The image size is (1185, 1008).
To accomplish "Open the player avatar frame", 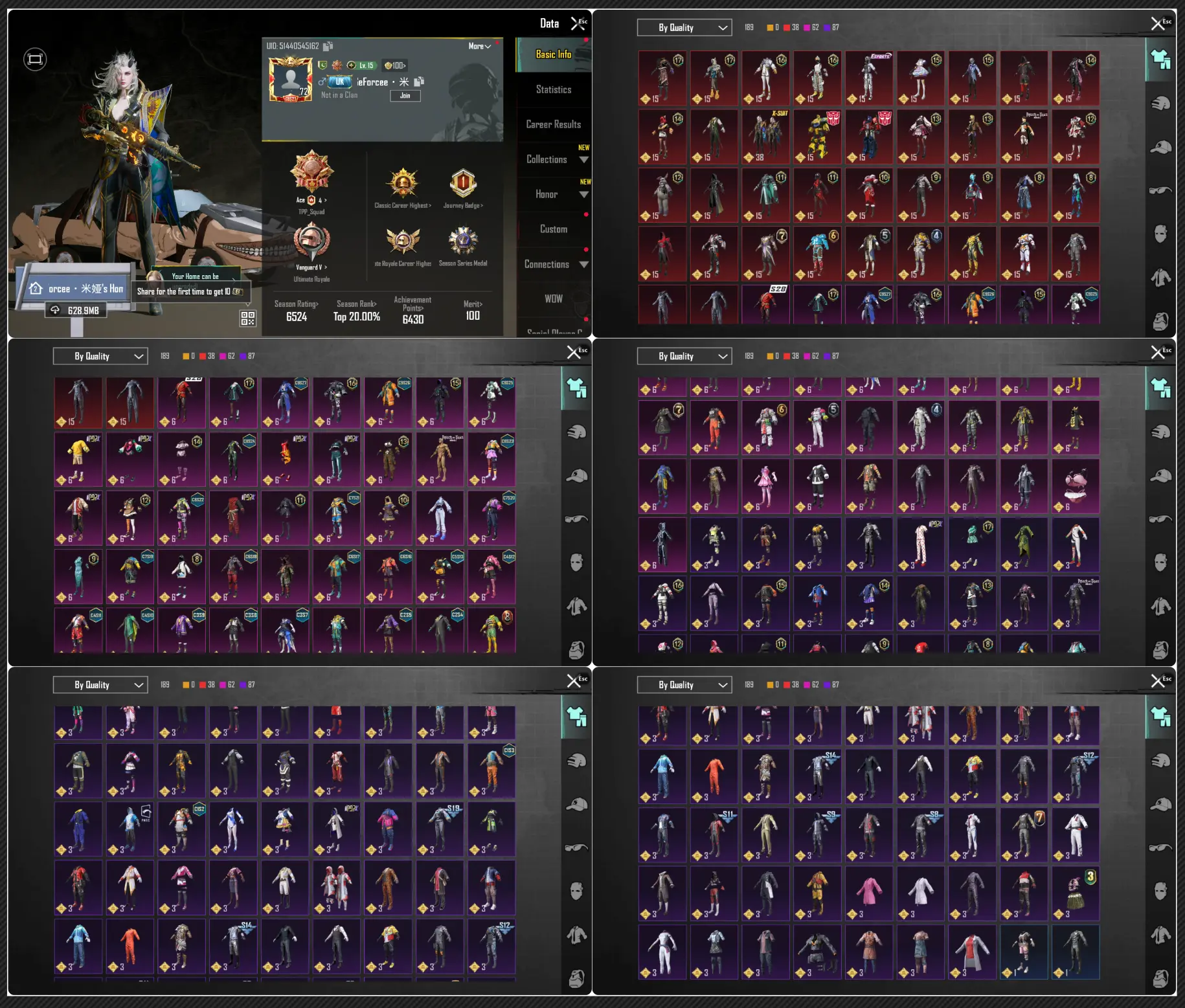I will tap(291, 79).
